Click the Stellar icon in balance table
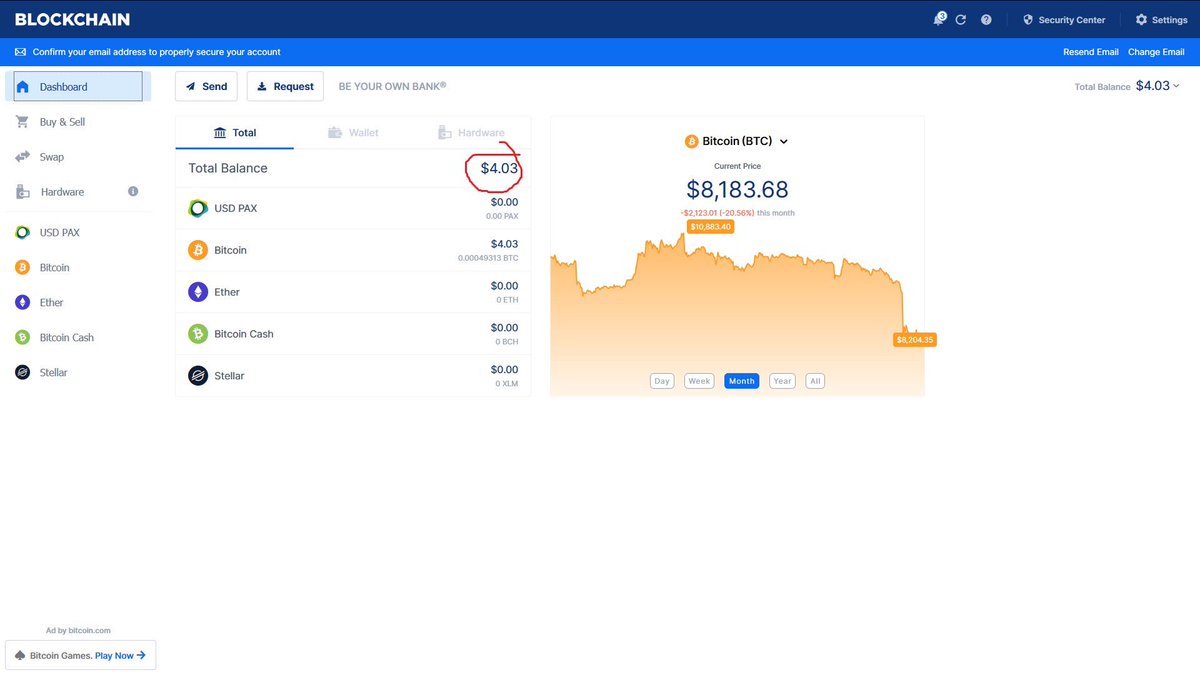The width and height of the screenshot is (1200, 675). (198, 376)
